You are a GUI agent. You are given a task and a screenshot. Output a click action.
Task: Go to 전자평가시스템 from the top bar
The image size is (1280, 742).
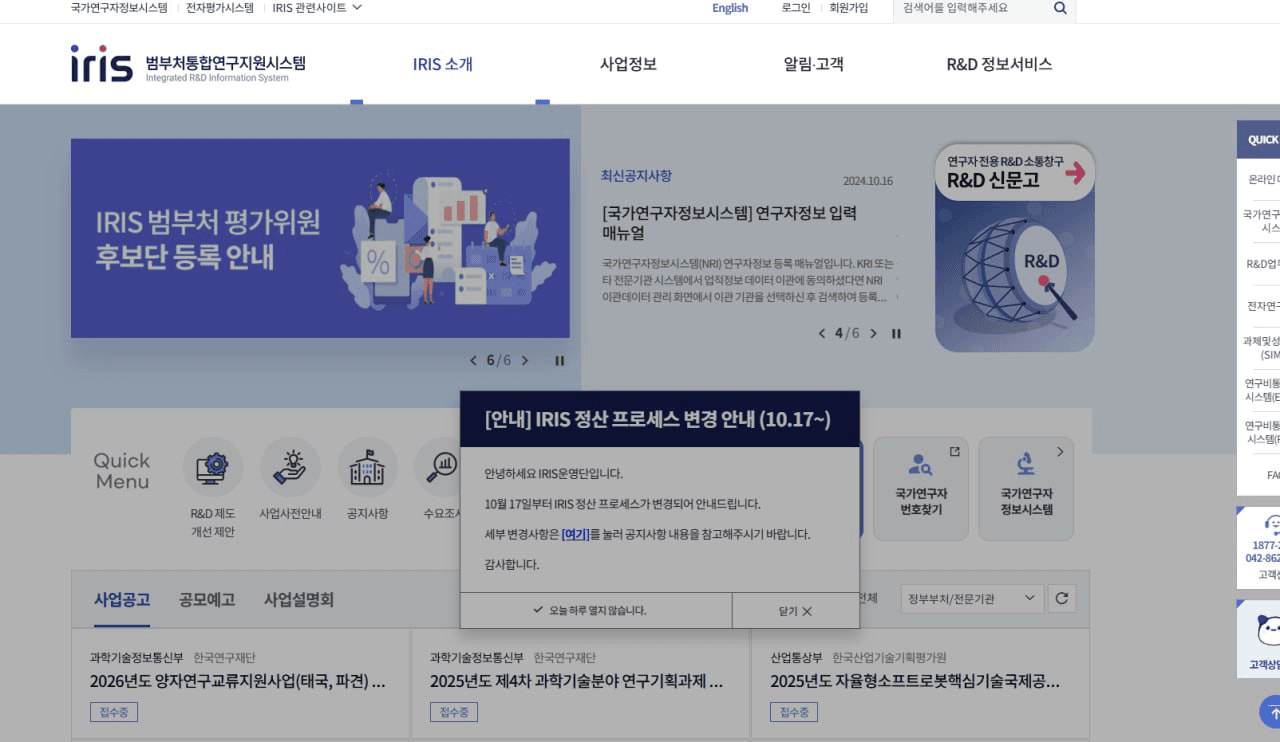coord(220,8)
